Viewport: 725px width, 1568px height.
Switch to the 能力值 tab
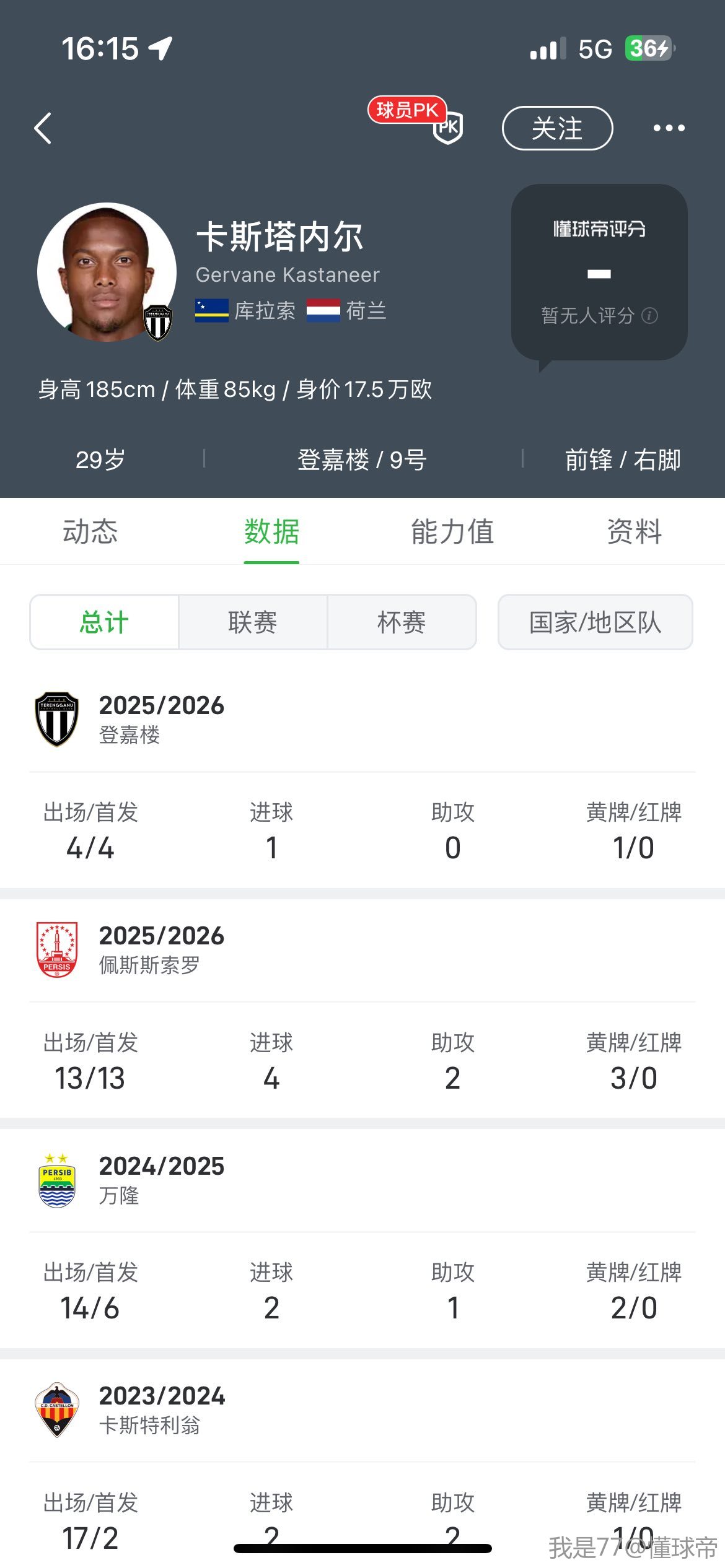(452, 531)
